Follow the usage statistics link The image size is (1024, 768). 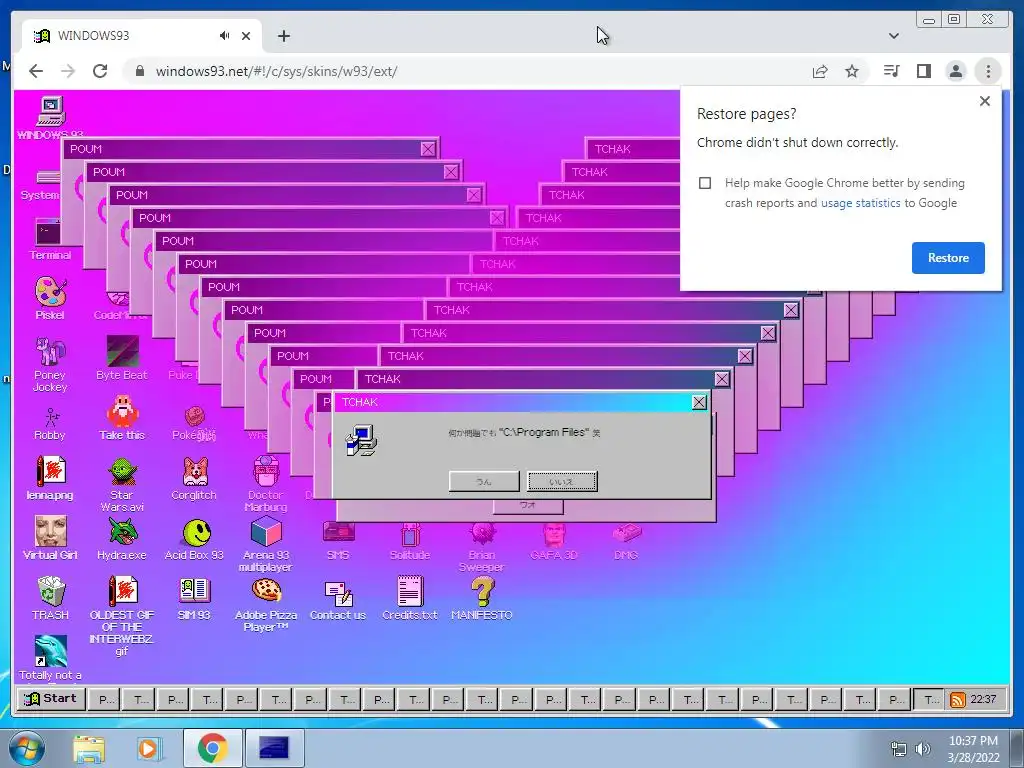pyautogui.click(x=860, y=203)
